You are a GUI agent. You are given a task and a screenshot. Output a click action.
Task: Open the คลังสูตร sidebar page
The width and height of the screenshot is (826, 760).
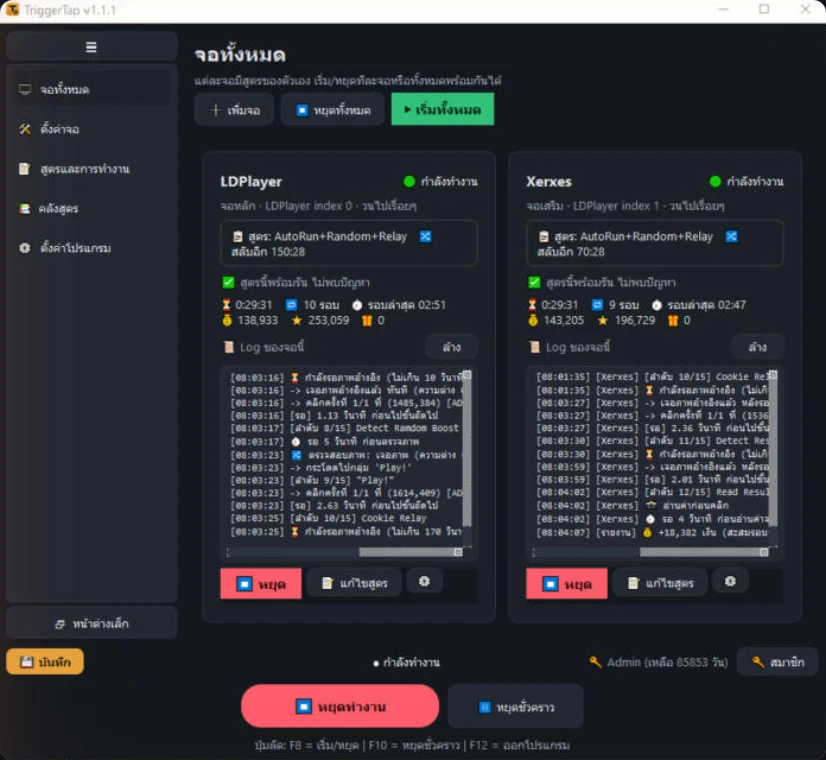[91, 209]
